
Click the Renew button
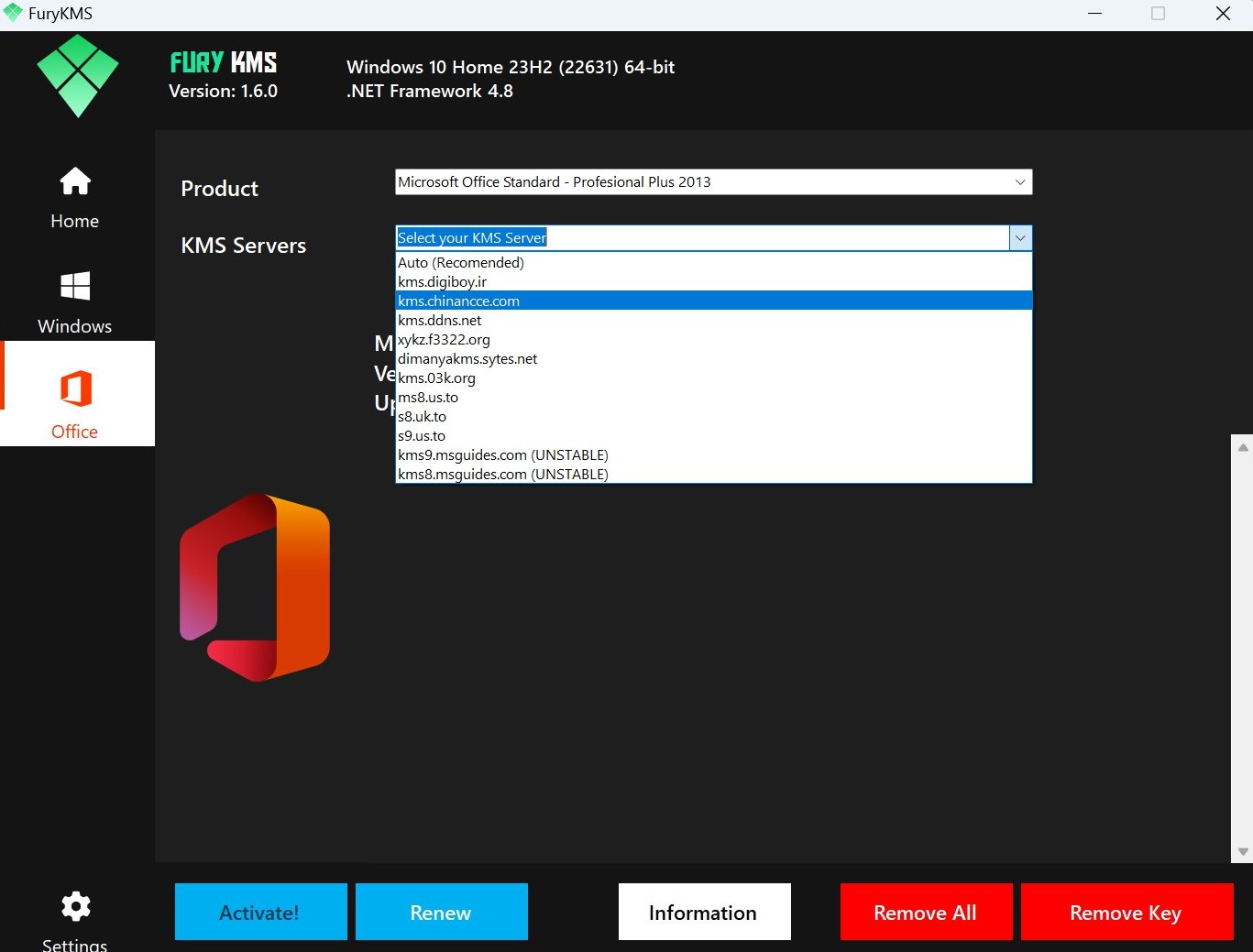coord(441,912)
